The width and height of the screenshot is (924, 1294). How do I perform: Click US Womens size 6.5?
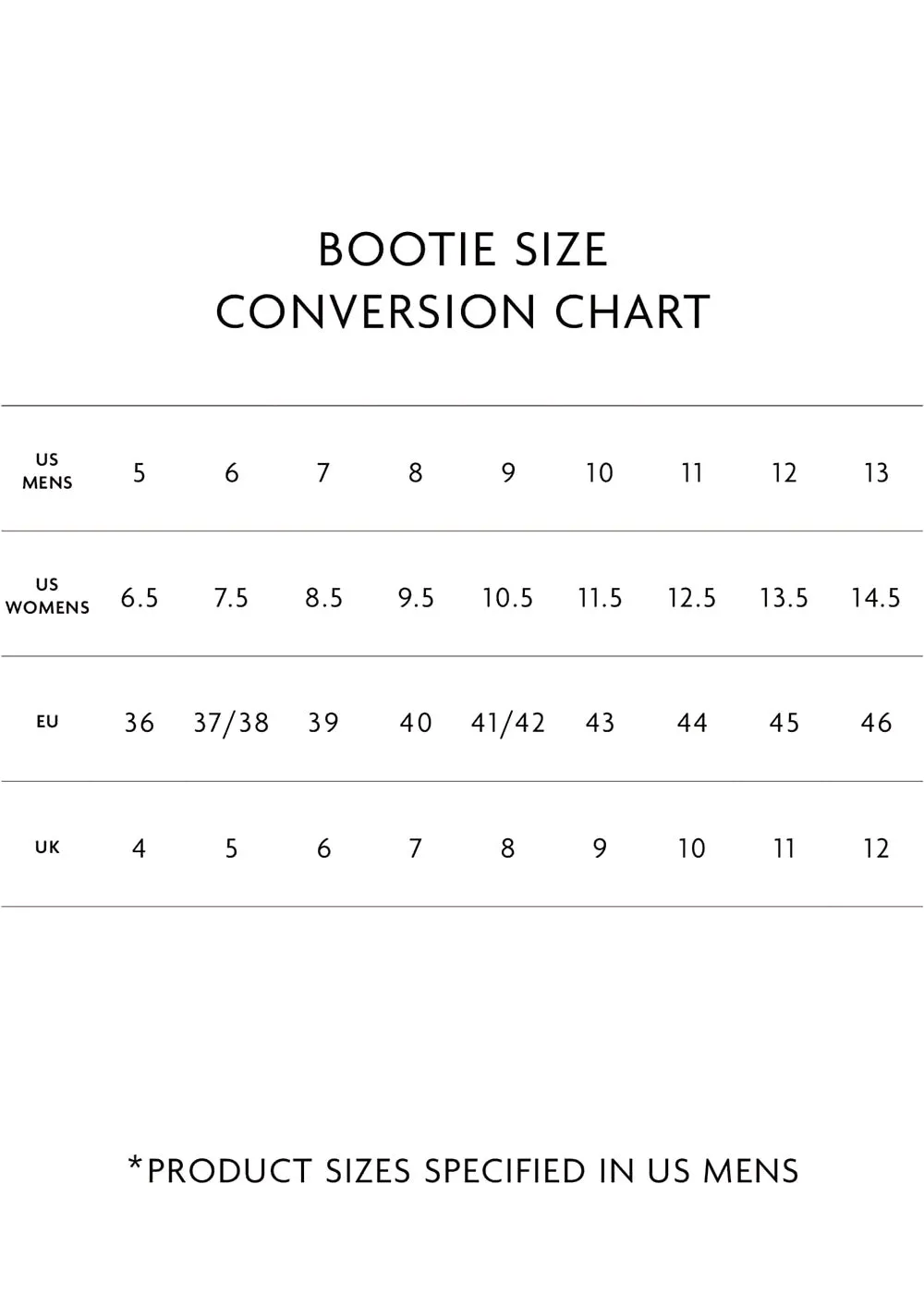[x=140, y=598]
